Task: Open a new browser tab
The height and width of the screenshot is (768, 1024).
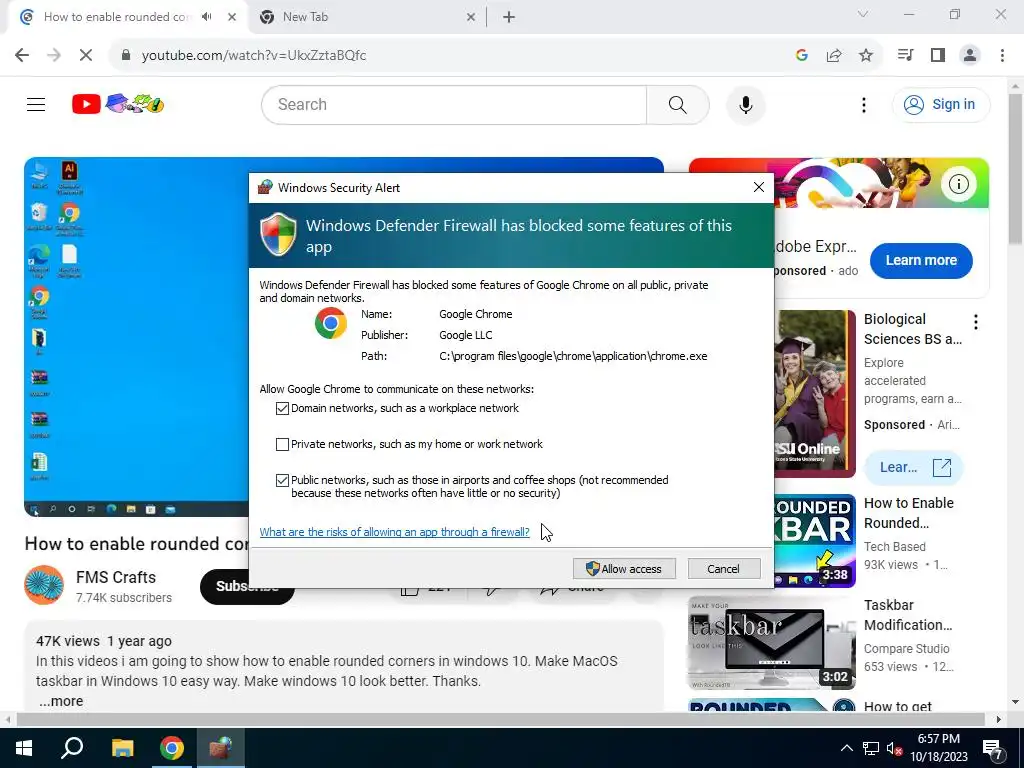Action: pyautogui.click(x=509, y=17)
